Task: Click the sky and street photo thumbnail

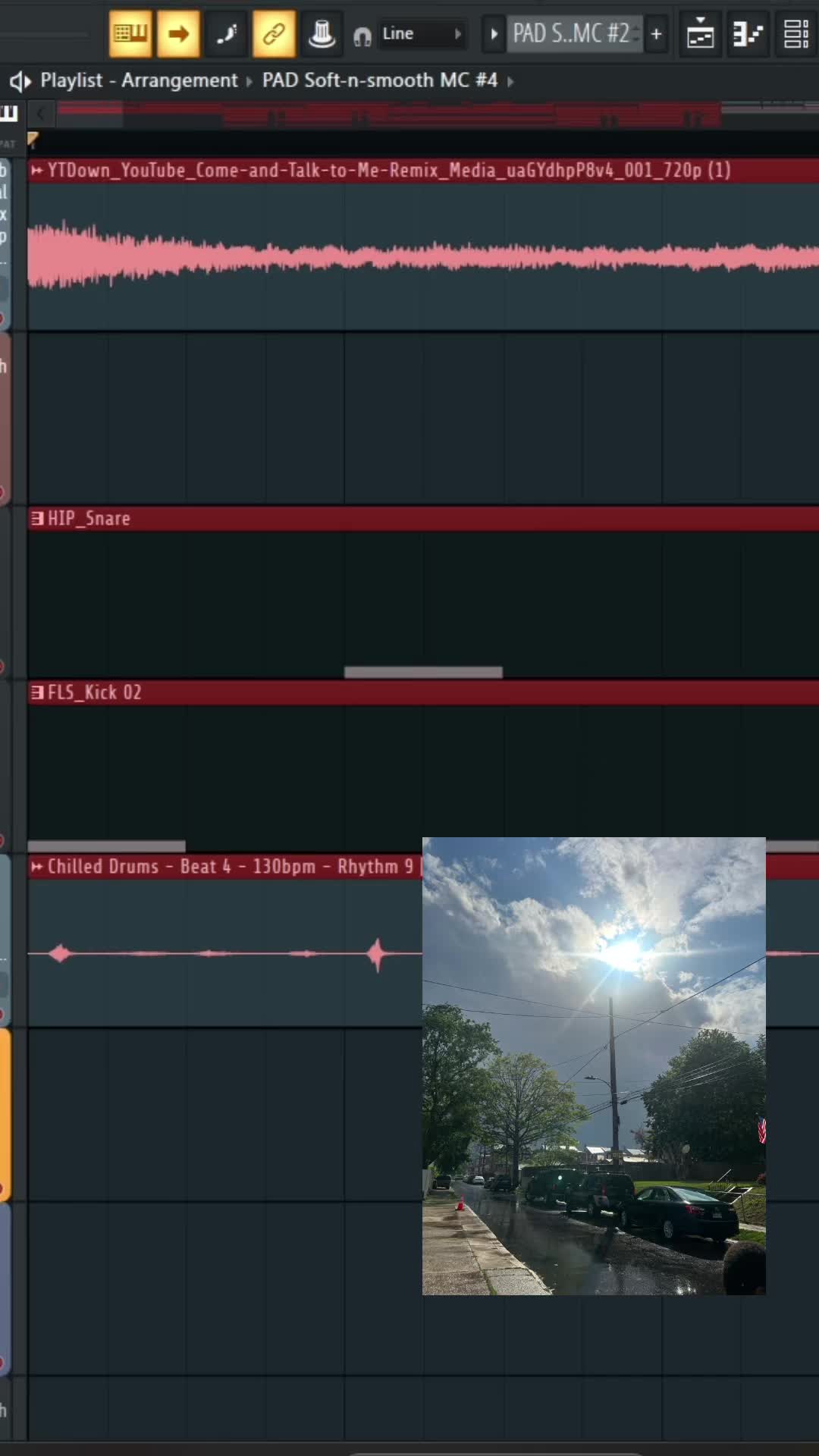Action: (594, 1066)
